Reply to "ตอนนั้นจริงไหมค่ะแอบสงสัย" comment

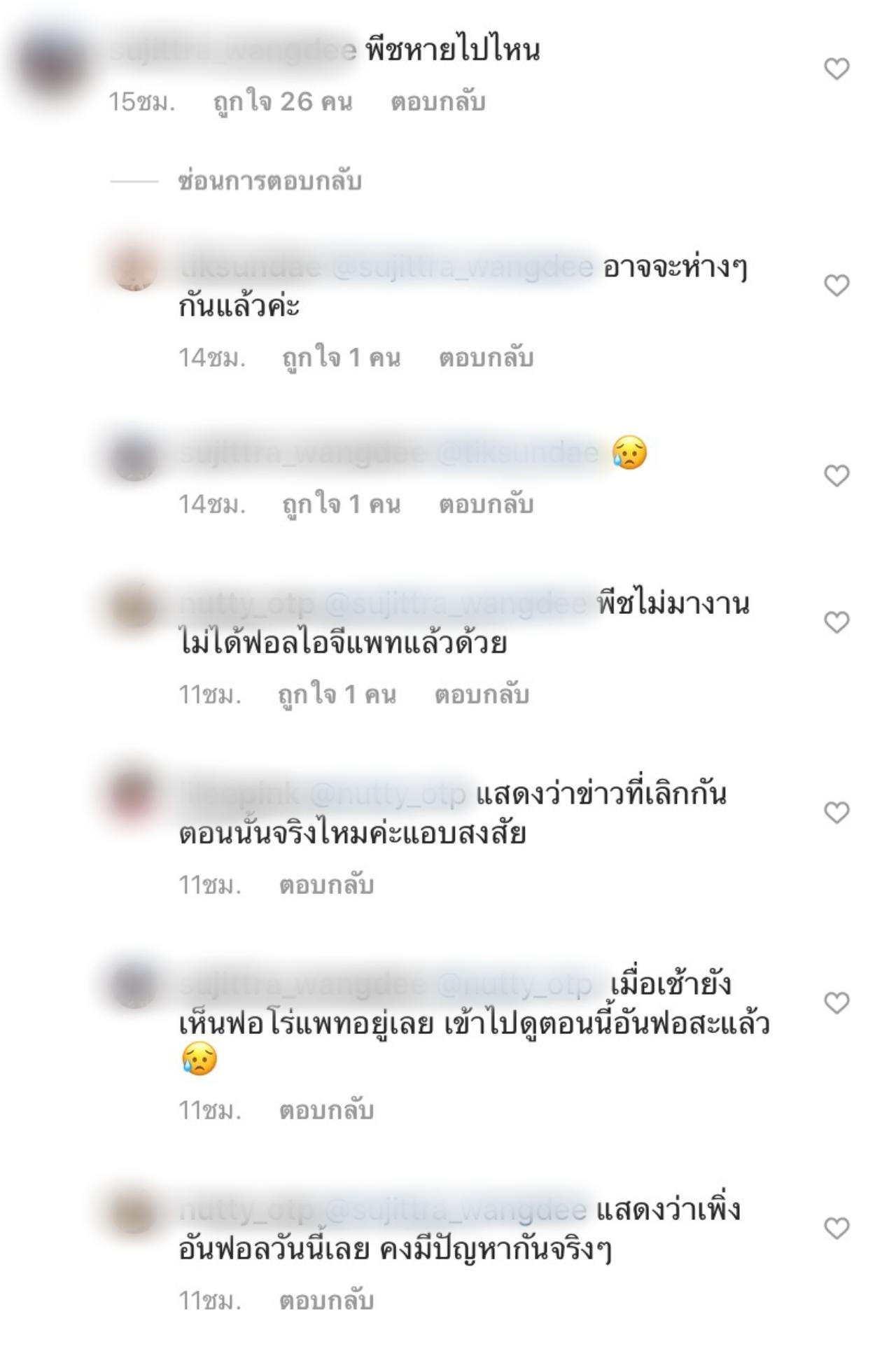[x=326, y=885]
